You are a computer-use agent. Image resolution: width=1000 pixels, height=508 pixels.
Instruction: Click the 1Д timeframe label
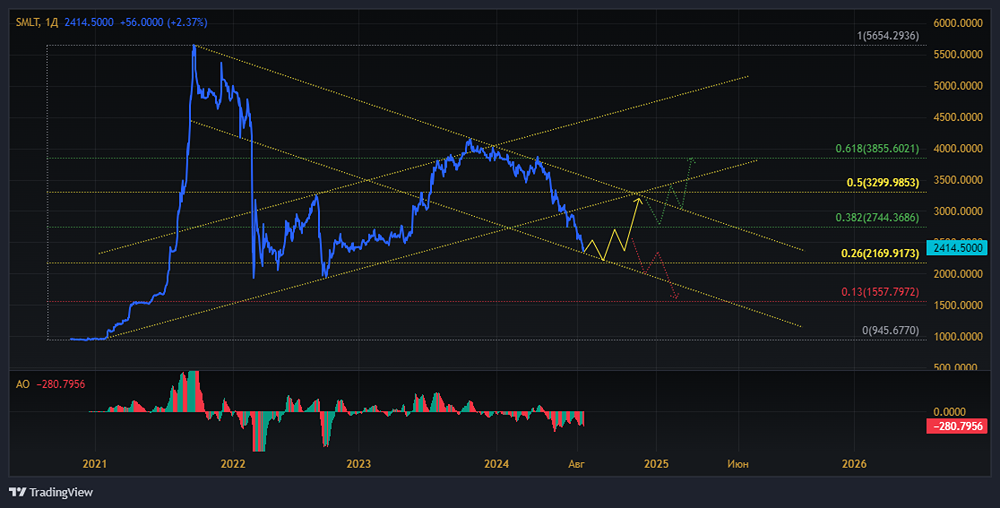pyautogui.click(x=53, y=22)
